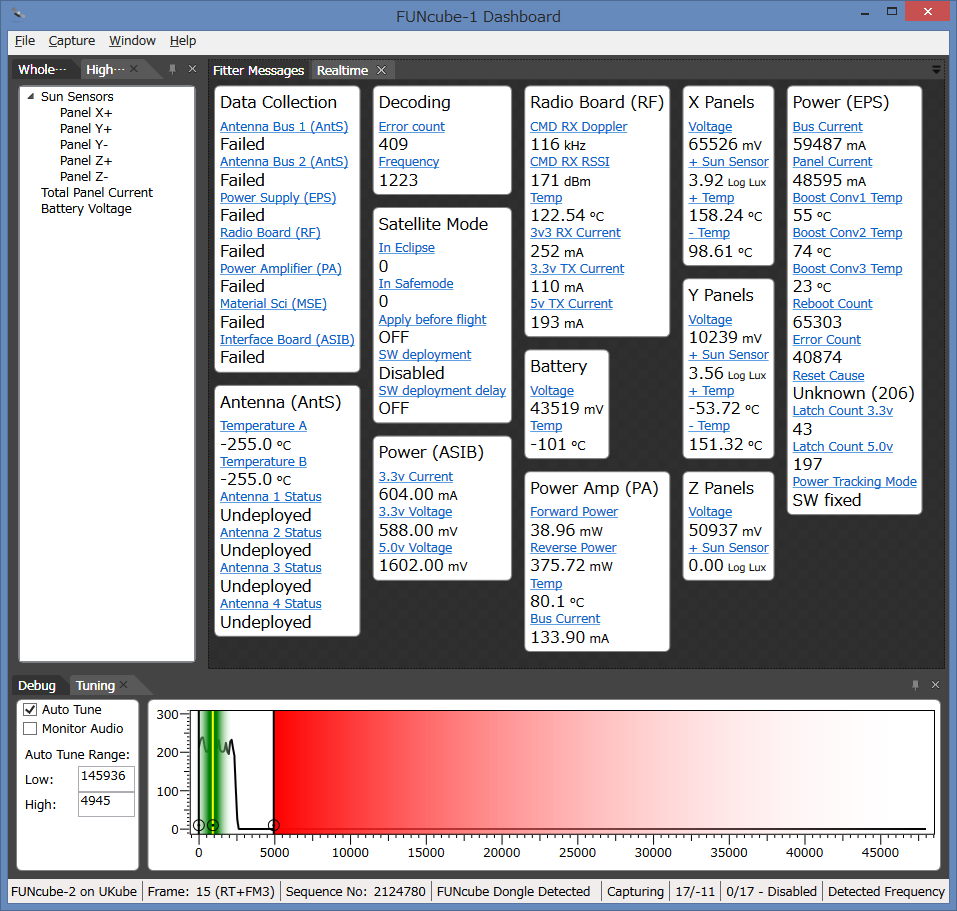Click the Error count link under Decoding

(411, 126)
